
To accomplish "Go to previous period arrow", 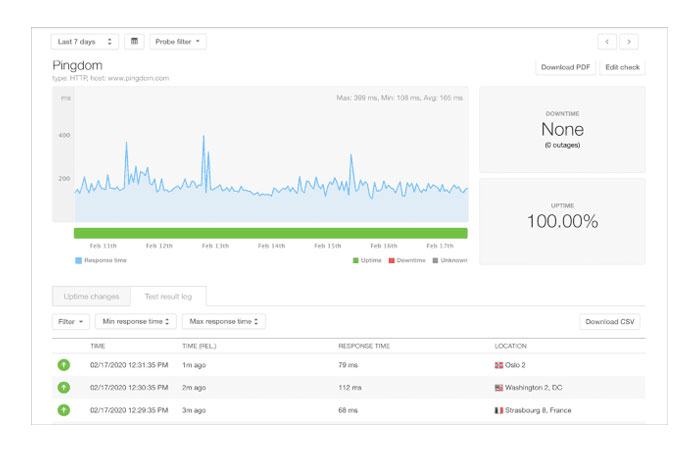I will click(x=607, y=41).
